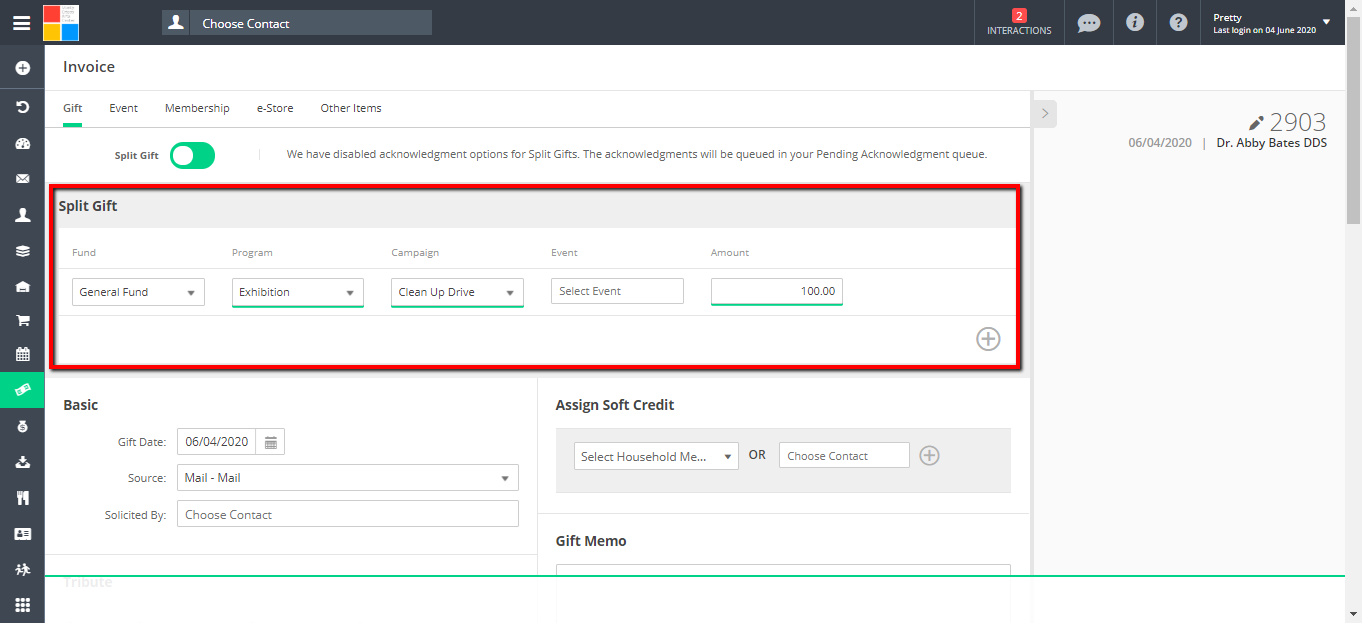Turn off the Split Gift toggle
This screenshot has height=623, width=1362.
(x=192, y=156)
